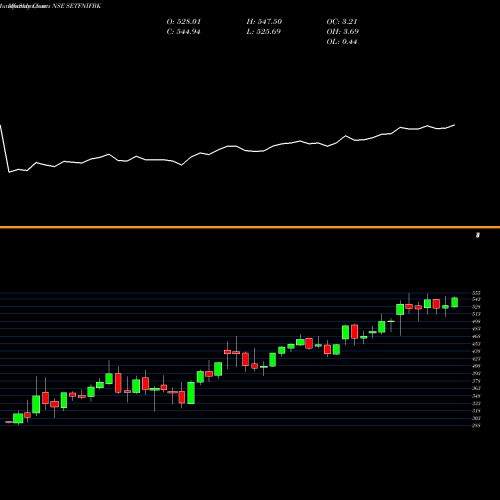Screen dimensions: 500x500
Task: Click the rightmost green candlestick
Action: 455,302
